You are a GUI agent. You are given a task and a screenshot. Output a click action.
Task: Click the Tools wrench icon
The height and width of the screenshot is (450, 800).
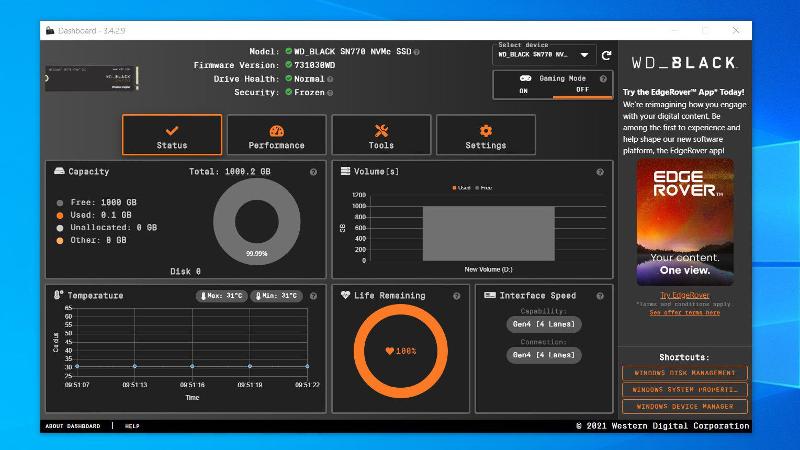pos(381,131)
